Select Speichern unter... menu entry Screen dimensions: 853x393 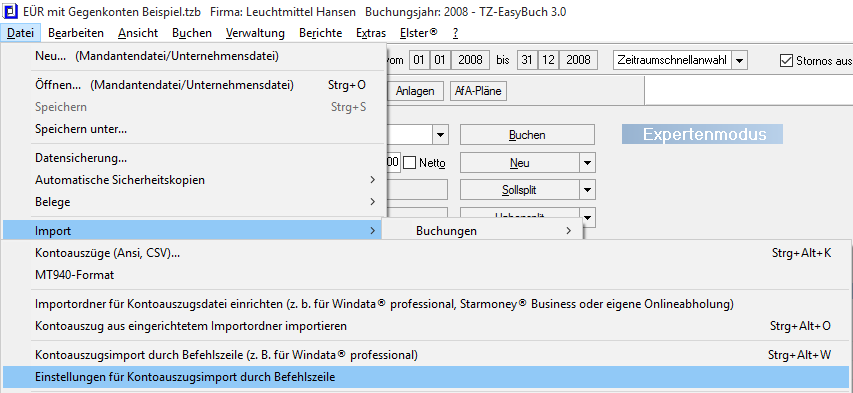point(194,129)
